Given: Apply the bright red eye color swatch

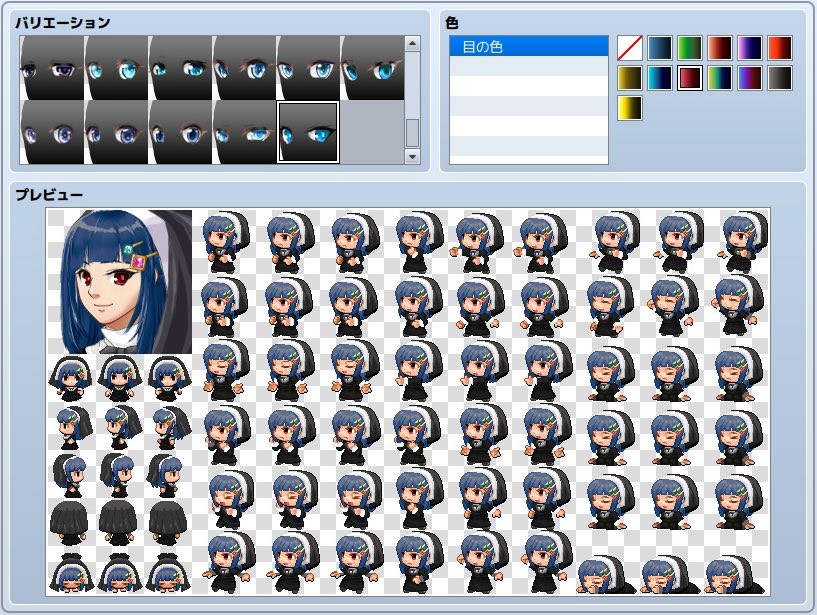Looking at the screenshot, I should (x=779, y=47).
